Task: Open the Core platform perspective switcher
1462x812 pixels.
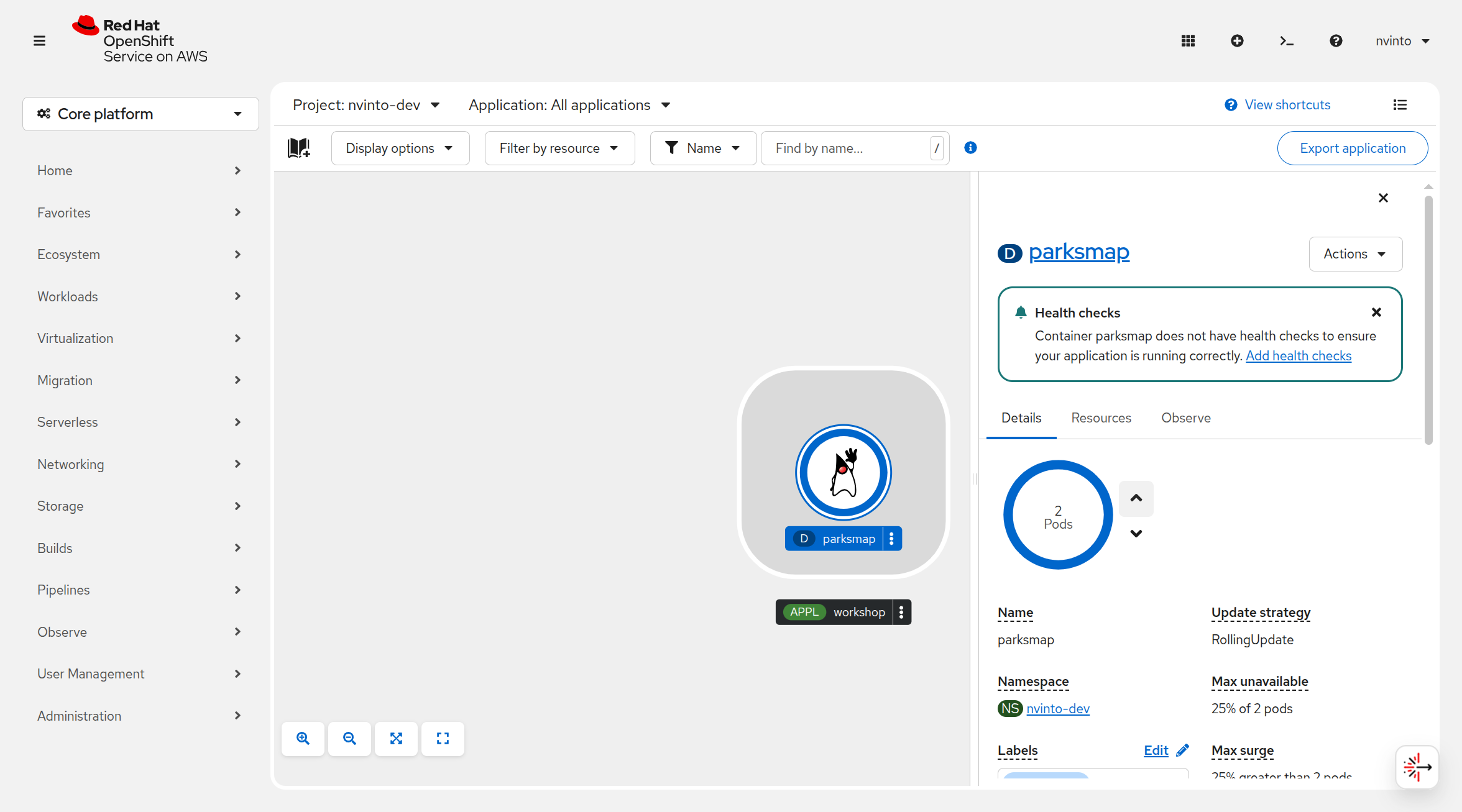Action: point(140,114)
